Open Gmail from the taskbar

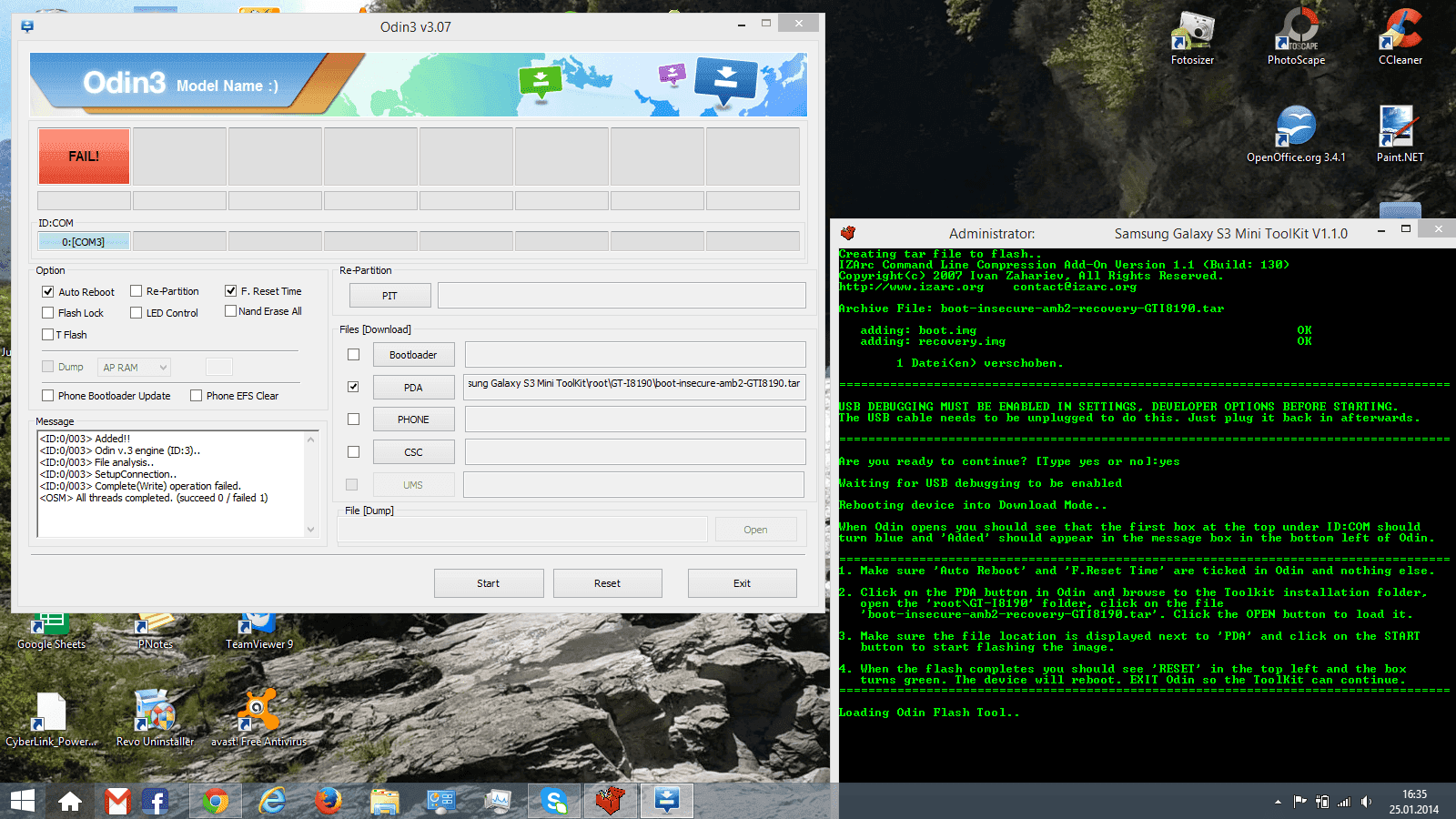[117, 801]
